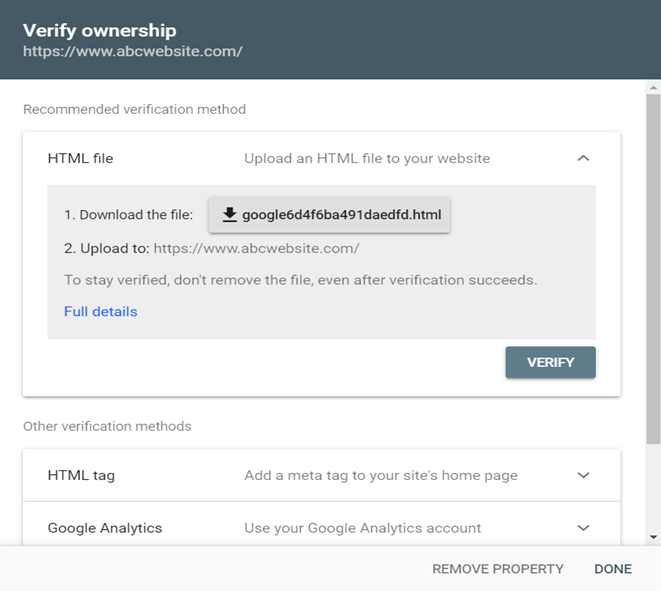Click the site URL in the dialog header

point(133,50)
